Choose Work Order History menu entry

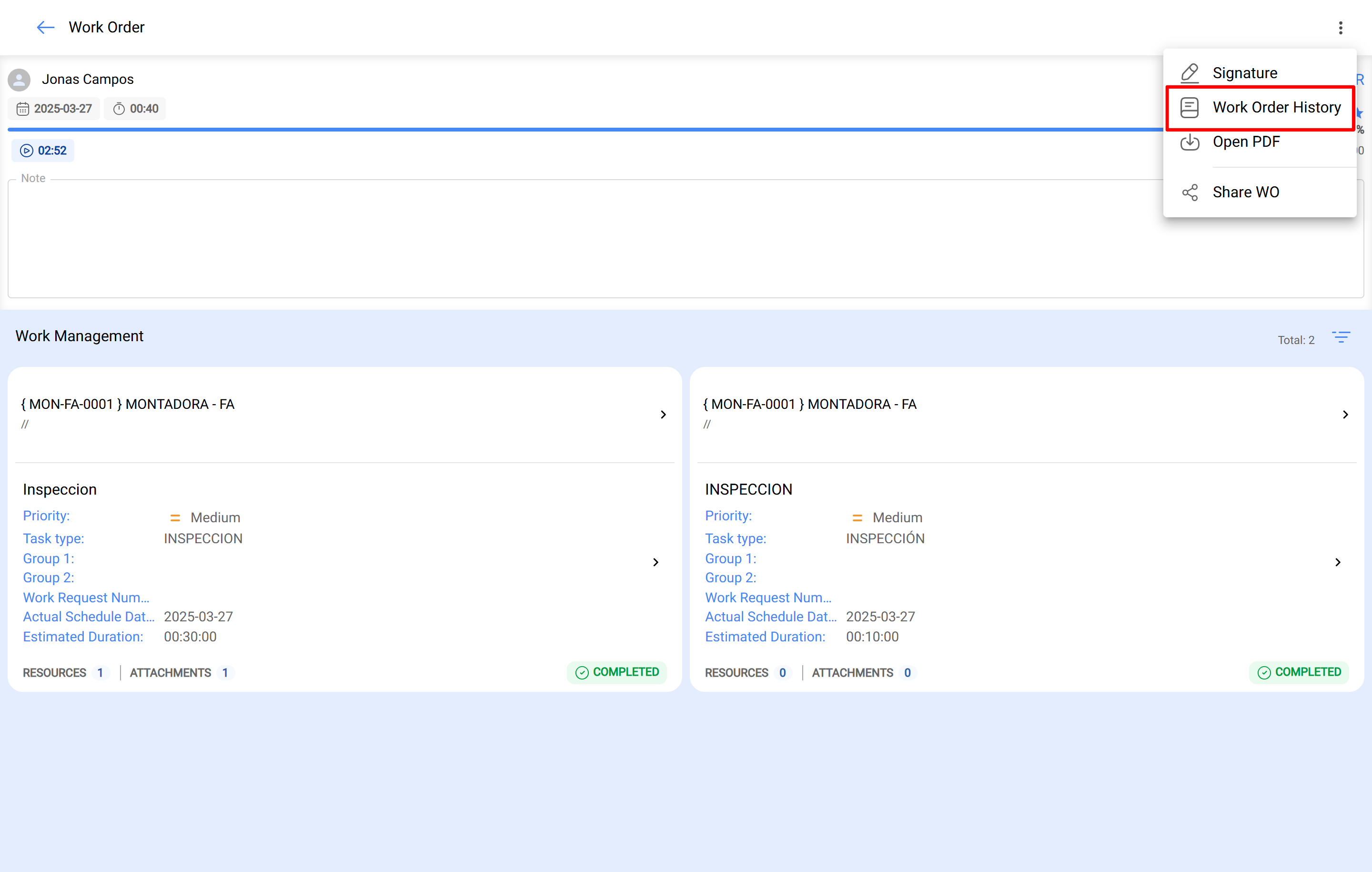1259,108
